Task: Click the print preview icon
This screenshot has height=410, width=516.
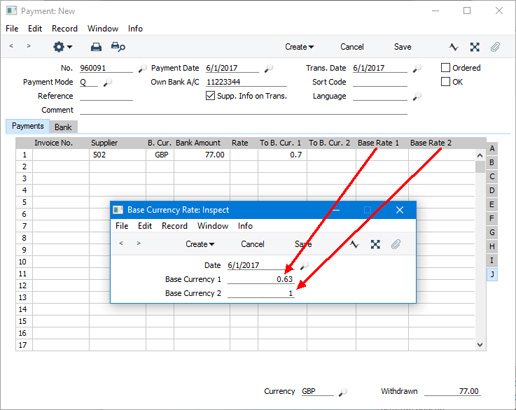Action: 118,47
